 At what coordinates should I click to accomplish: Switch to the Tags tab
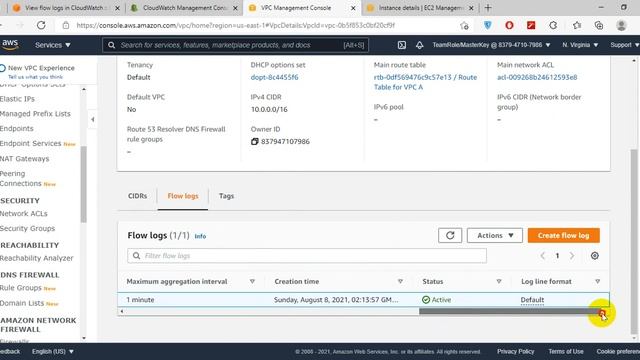(x=226, y=196)
